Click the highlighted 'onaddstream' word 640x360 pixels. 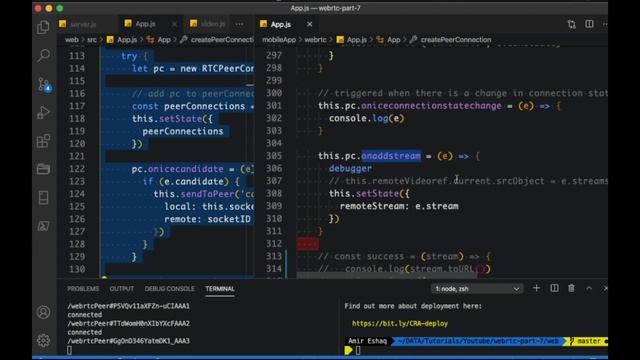pos(391,156)
